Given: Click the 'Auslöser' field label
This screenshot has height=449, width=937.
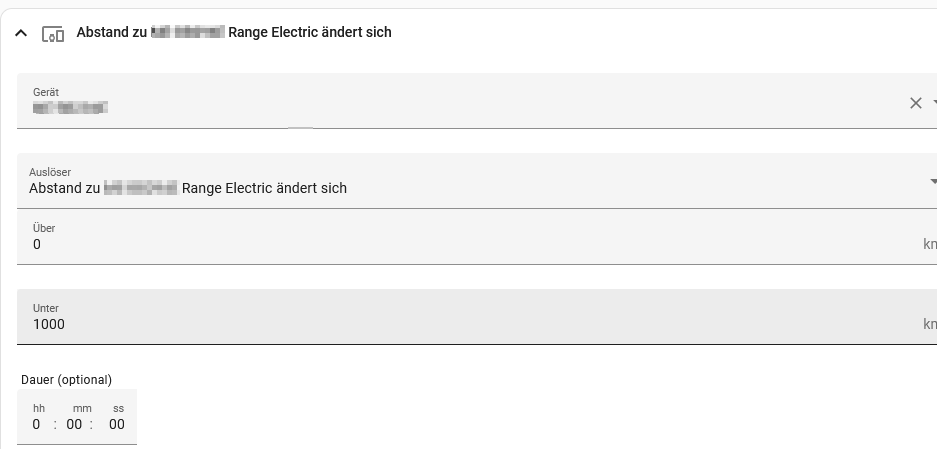Looking at the screenshot, I should [x=50, y=172].
